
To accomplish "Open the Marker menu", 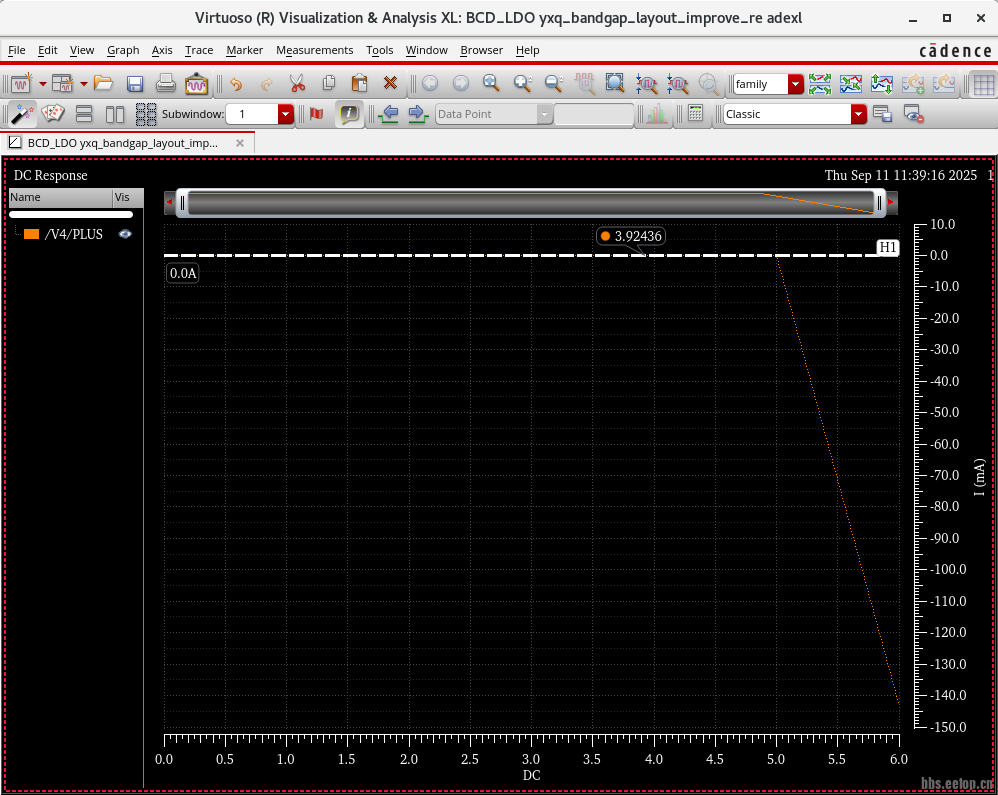I will click(x=244, y=50).
